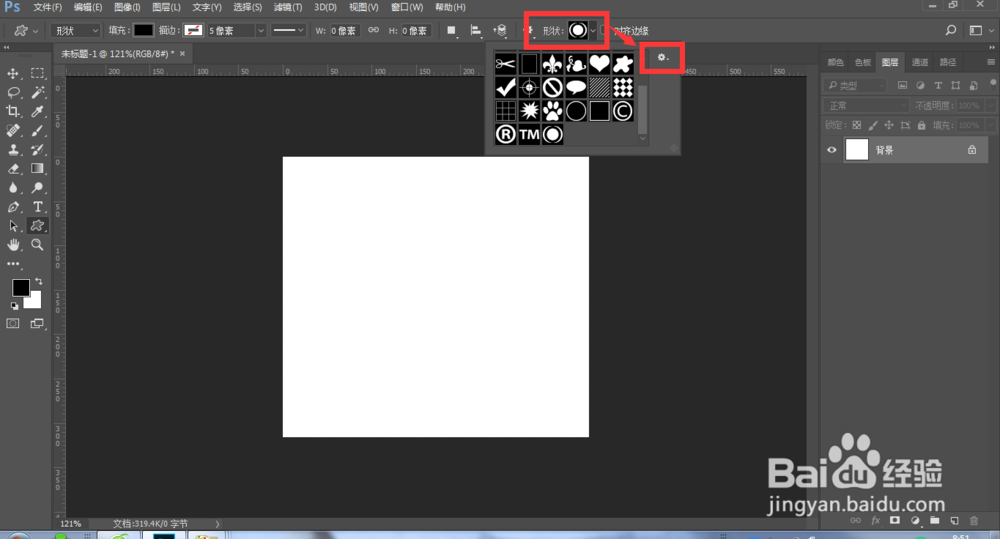Turn layer filtering on or off
Image resolution: width=1000 pixels, height=539 pixels.
click(993, 83)
